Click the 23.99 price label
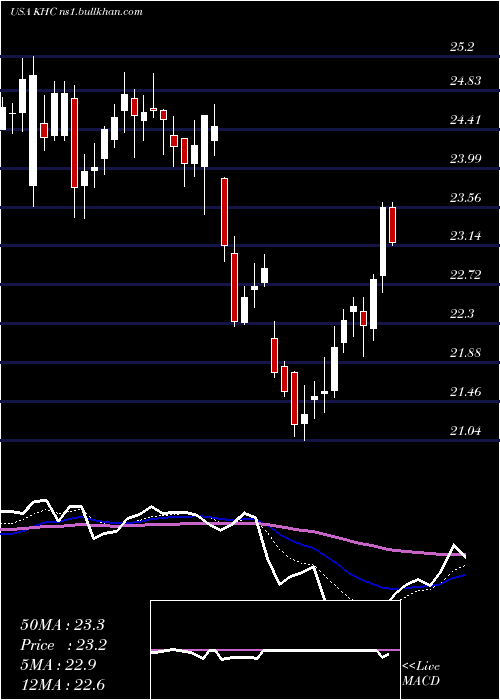The width and height of the screenshot is (500, 700). [466, 158]
